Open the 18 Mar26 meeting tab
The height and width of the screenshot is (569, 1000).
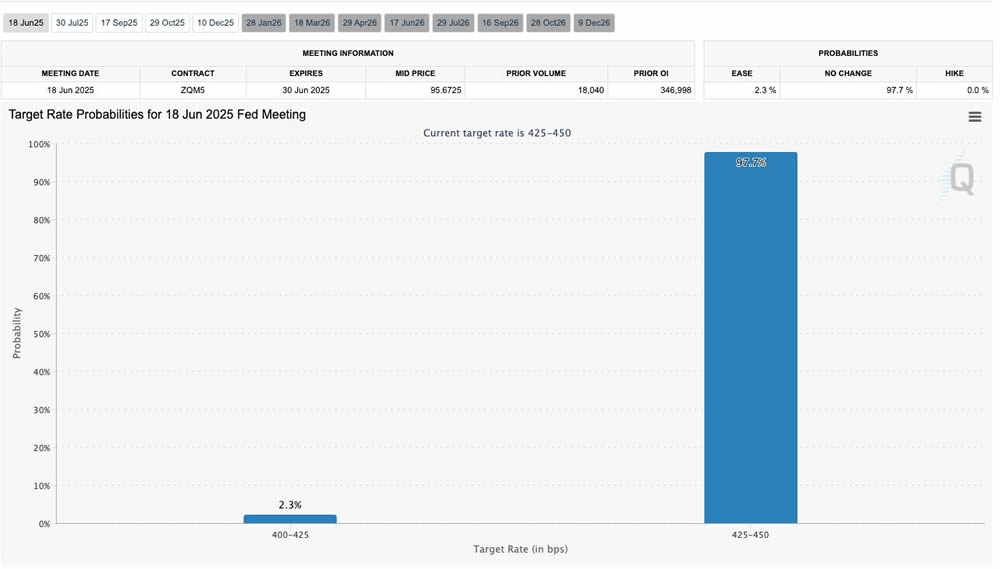point(312,23)
